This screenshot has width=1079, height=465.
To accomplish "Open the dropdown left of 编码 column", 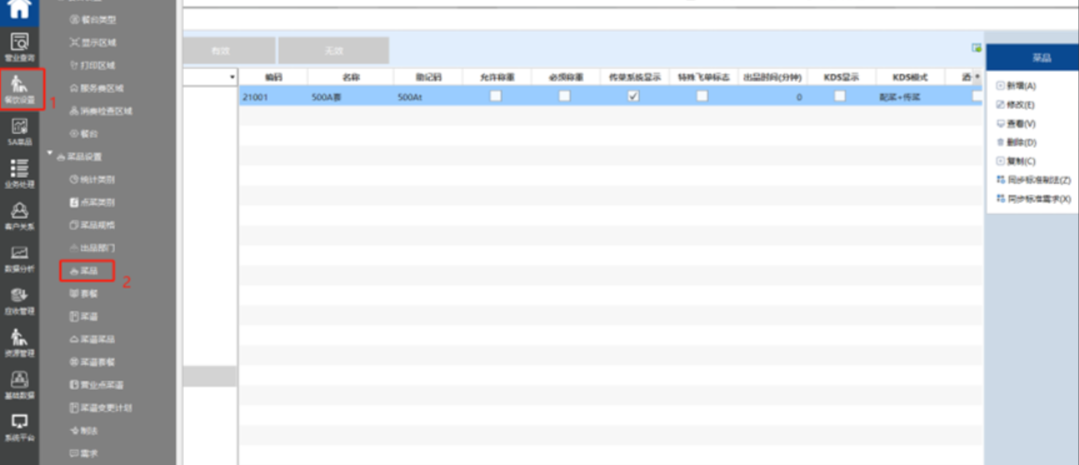I will pyautogui.click(x=232, y=77).
